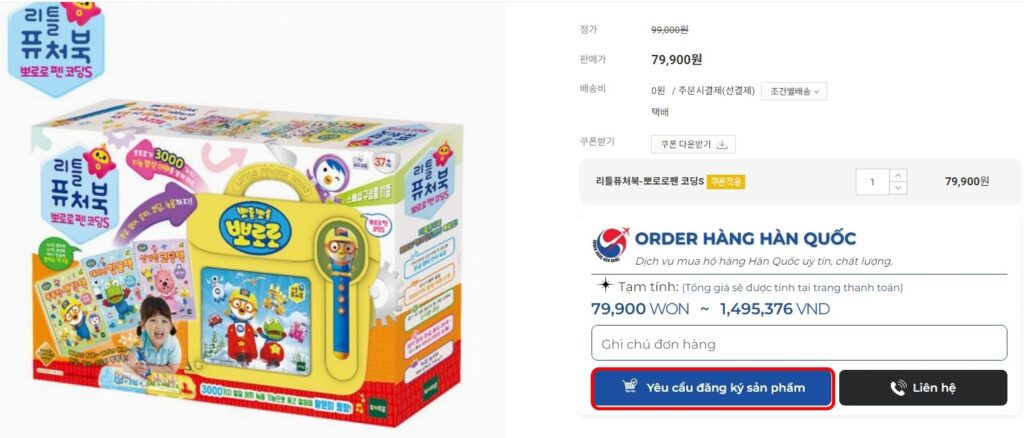Click the 리틀퓨처북 logo badge at top left
The width and height of the screenshot is (1024, 438).
(56, 47)
